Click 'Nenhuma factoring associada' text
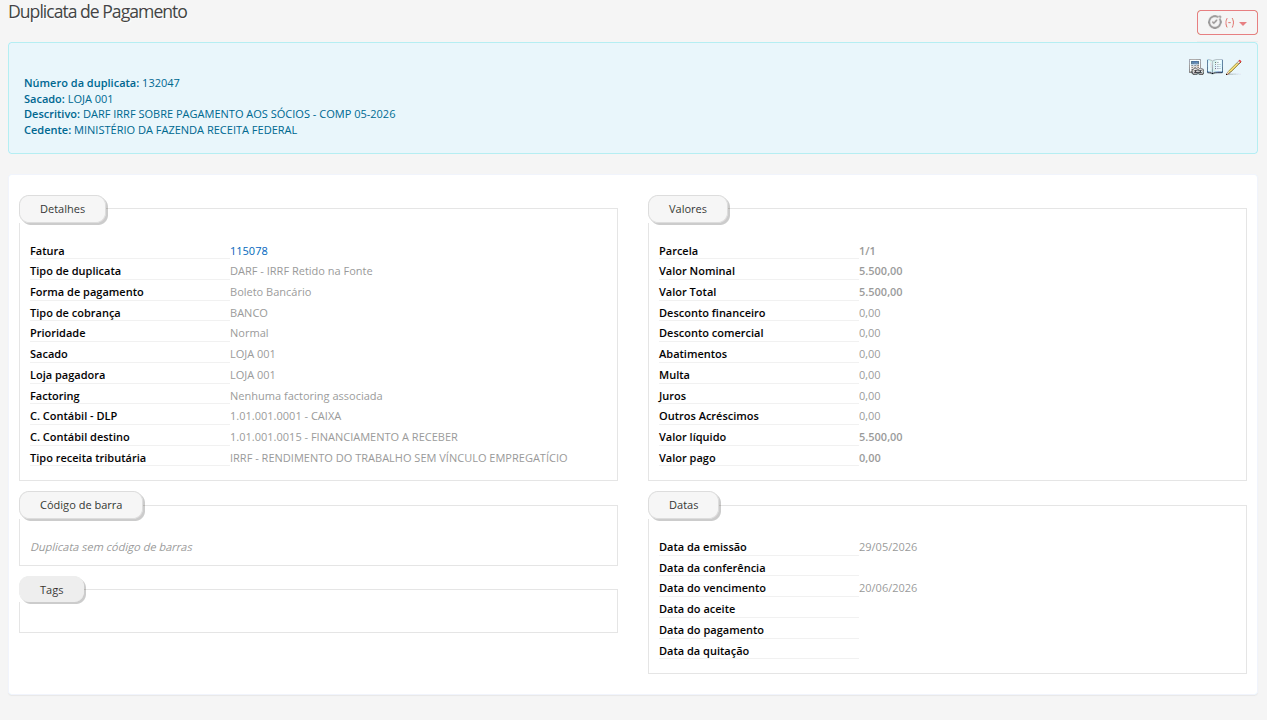 click(x=306, y=396)
